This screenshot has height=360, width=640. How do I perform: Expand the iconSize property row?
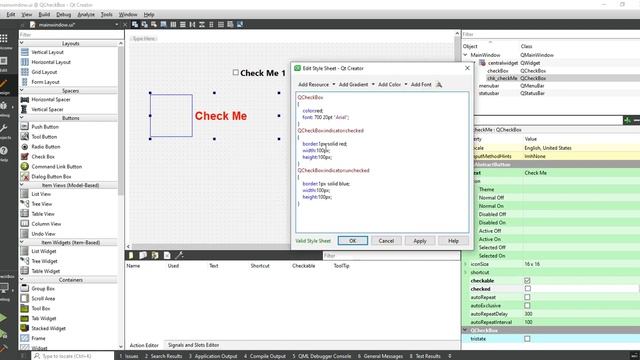pyautogui.click(x=465, y=264)
